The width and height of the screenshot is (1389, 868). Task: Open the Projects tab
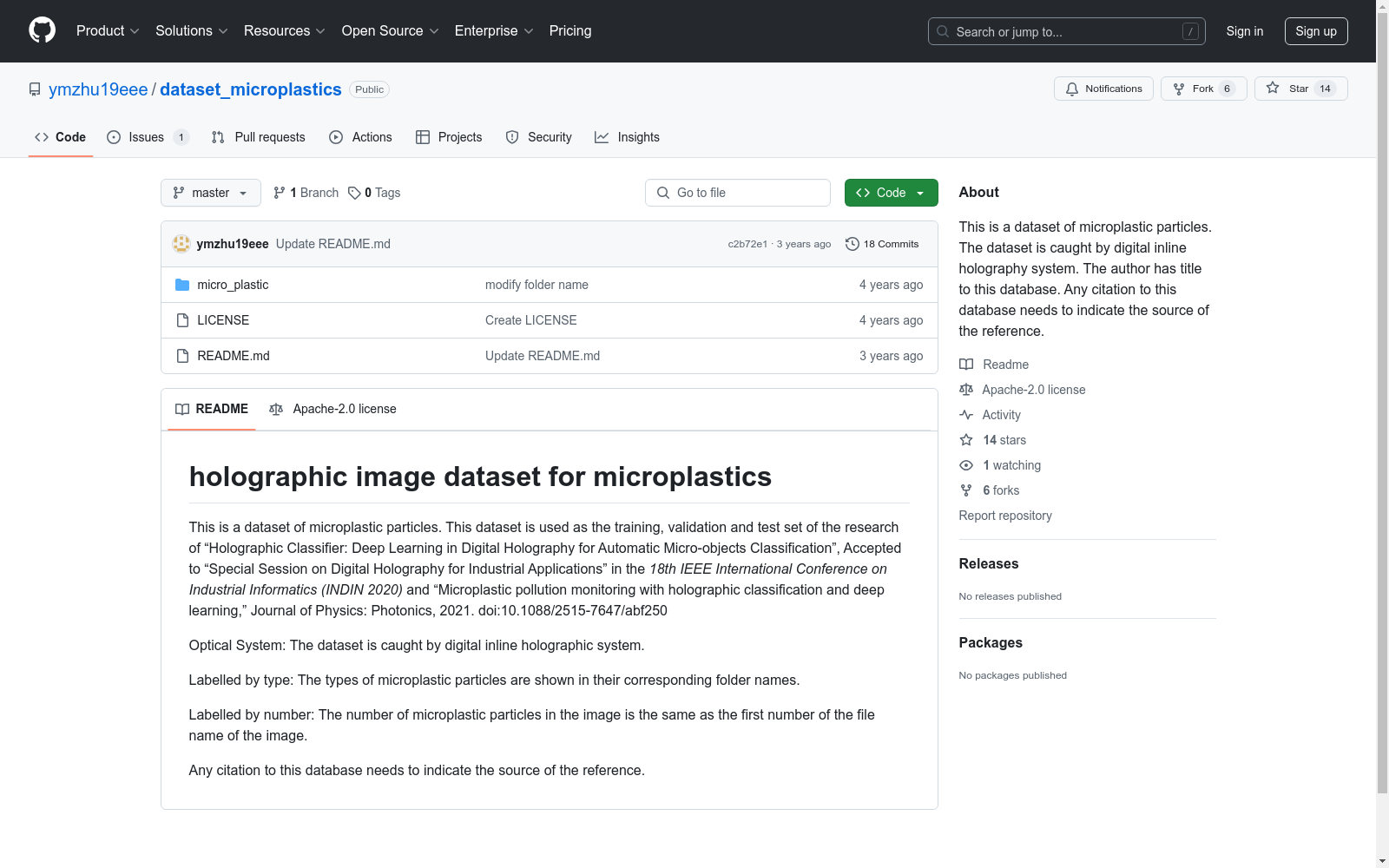pos(450,137)
